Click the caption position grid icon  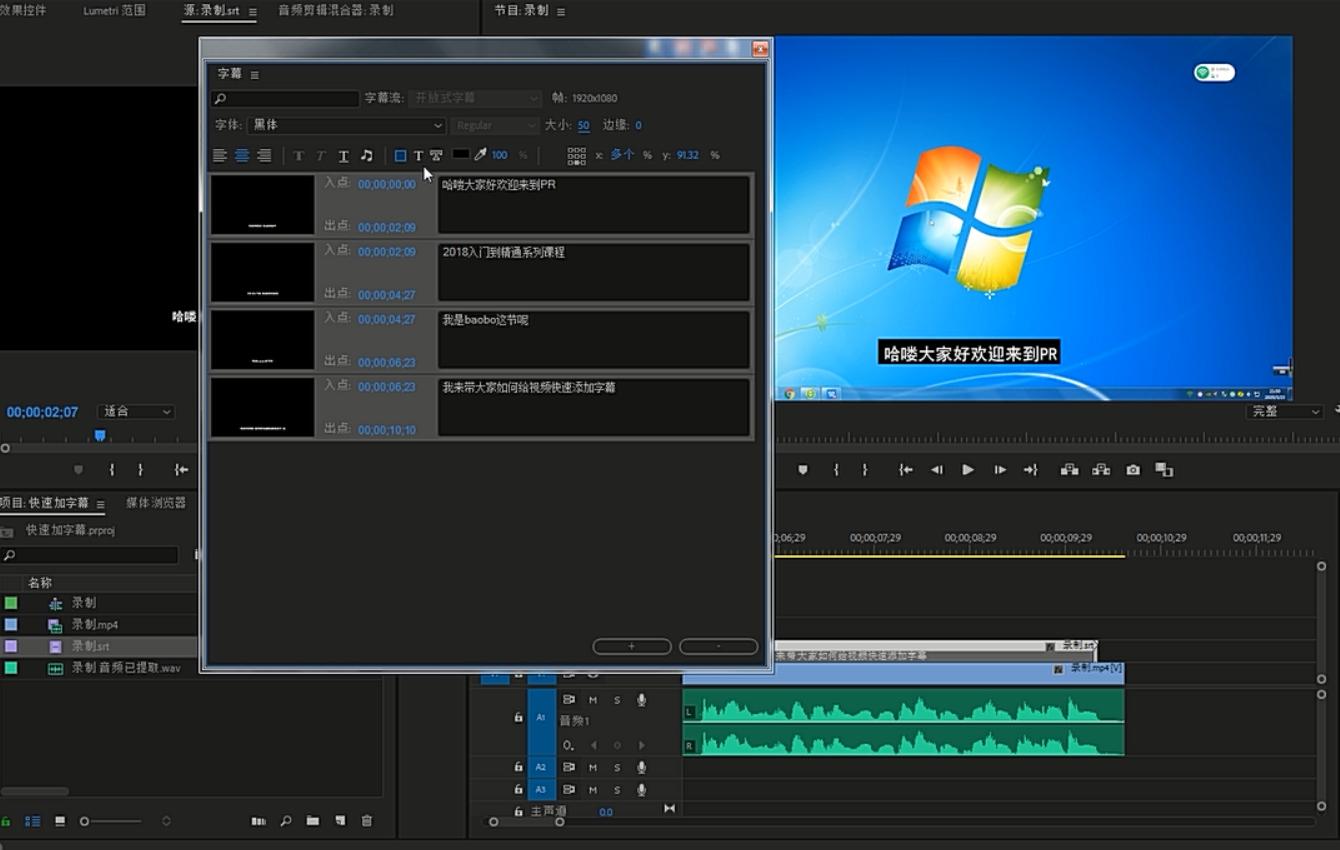click(576, 155)
